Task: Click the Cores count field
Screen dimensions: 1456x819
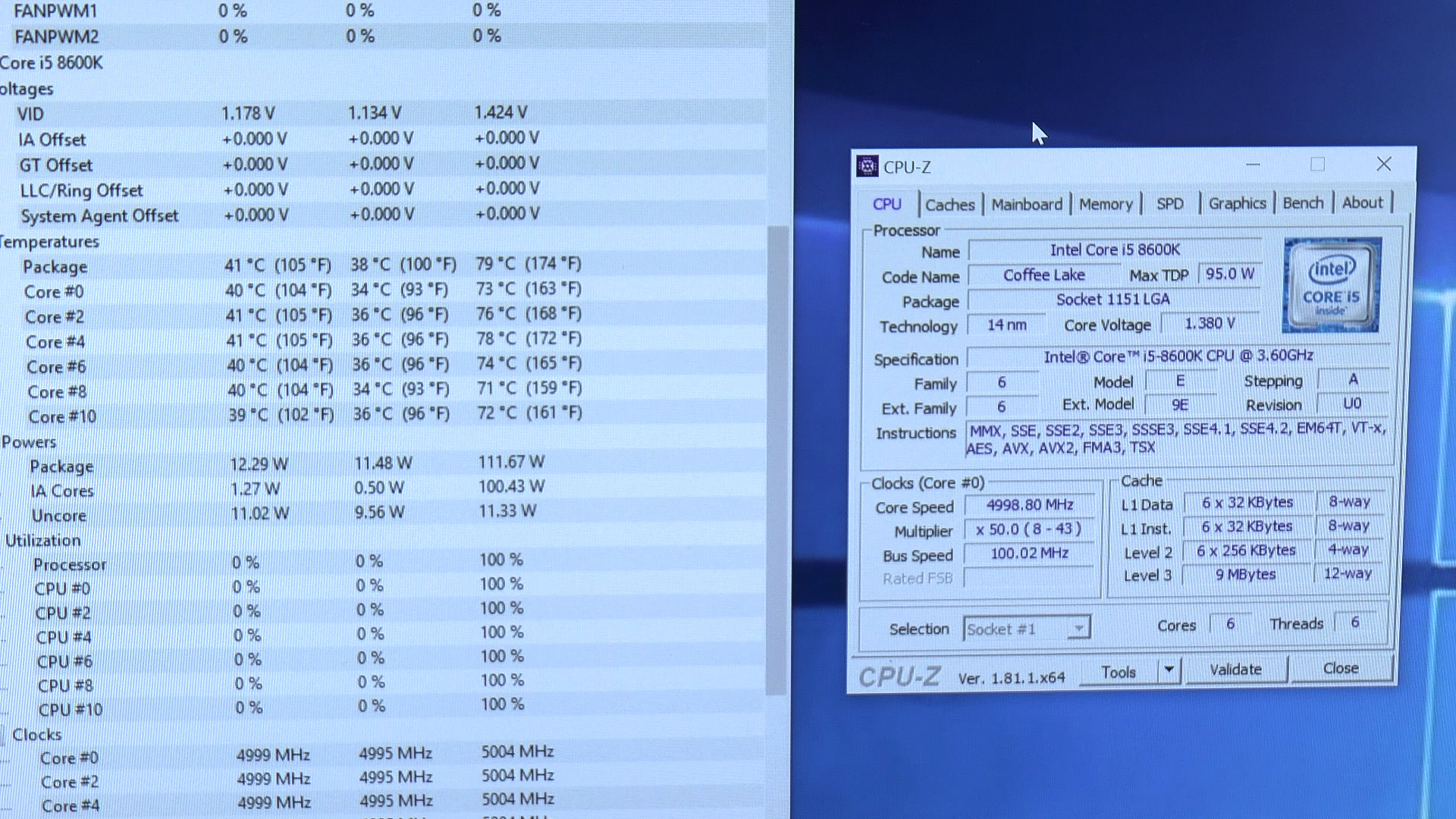Action: coord(1230,623)
